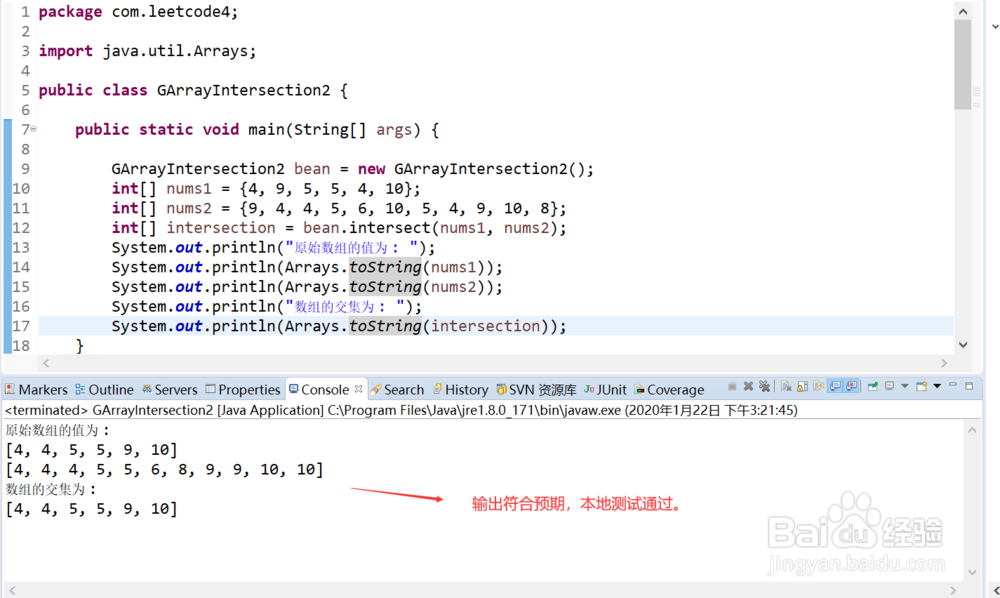Open the Open Console dropdown arrow
1000x598 pixels.
(x=937, y=388)
